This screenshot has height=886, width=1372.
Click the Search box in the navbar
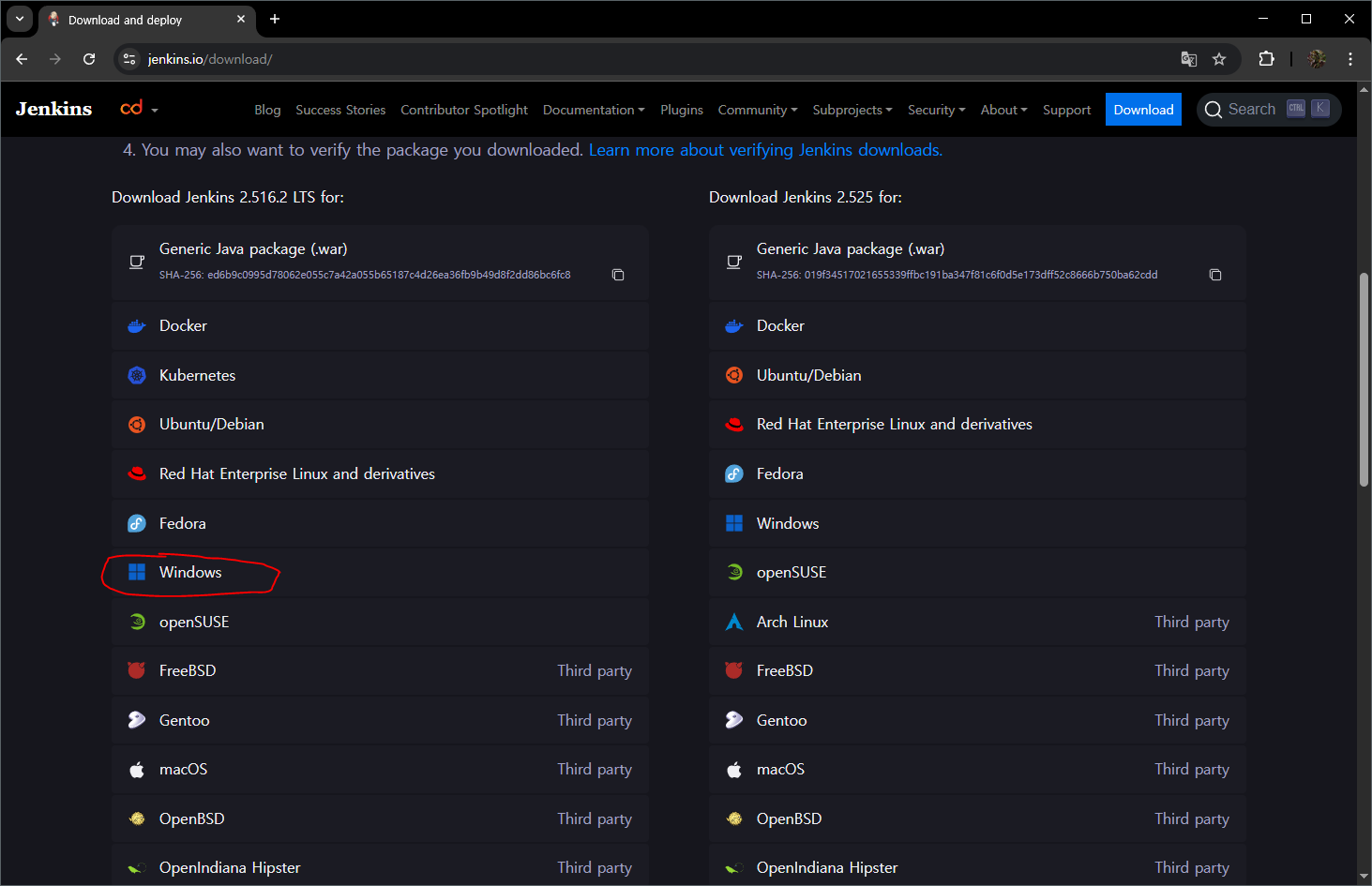pyautogui.click(x=1269, y=110)
